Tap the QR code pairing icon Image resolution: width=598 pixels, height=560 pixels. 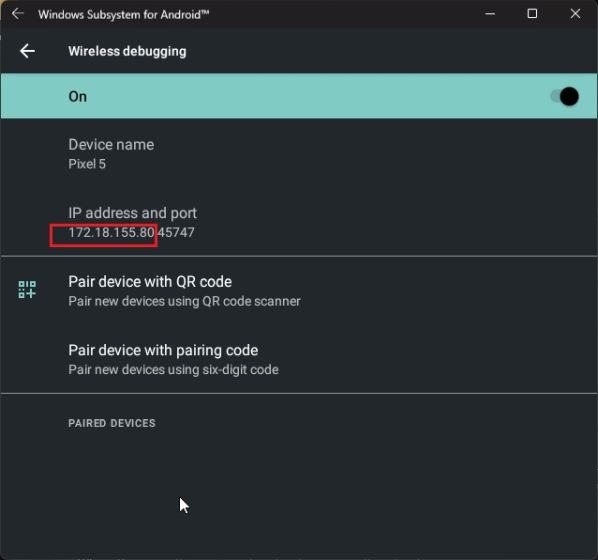point(27,290)
